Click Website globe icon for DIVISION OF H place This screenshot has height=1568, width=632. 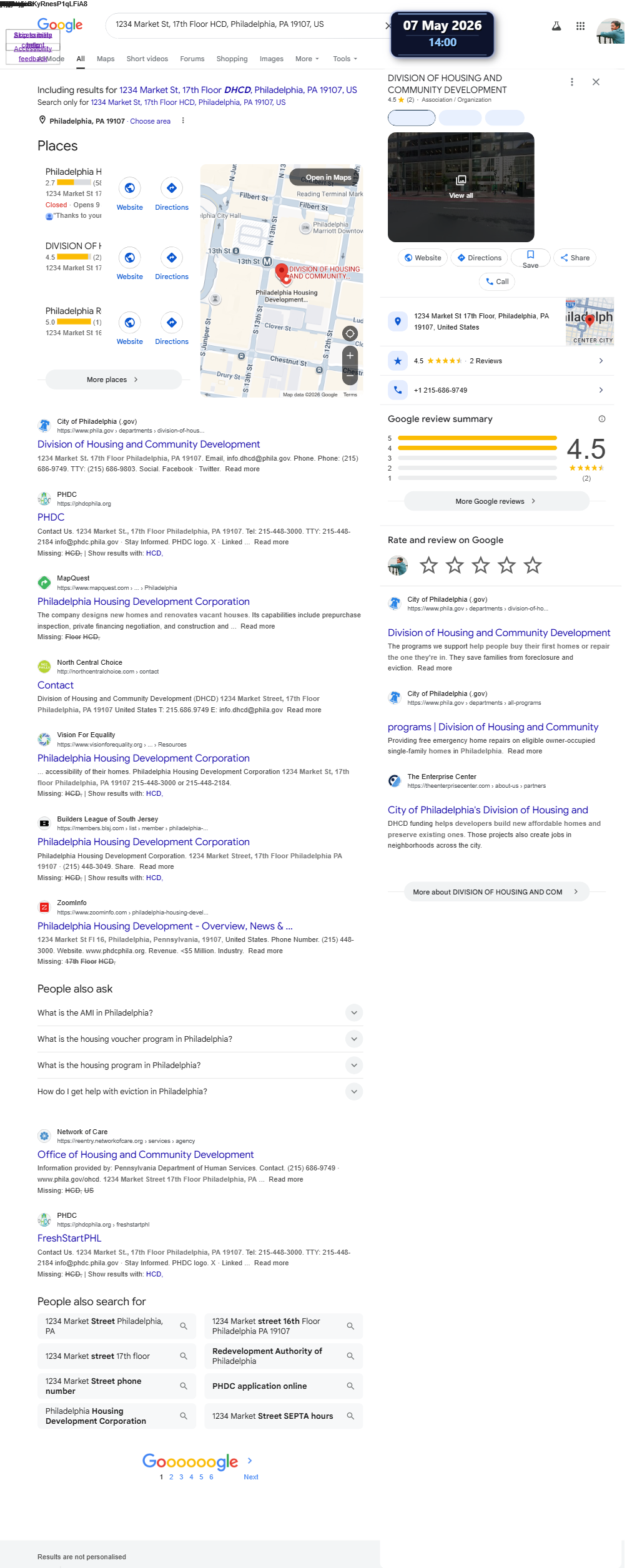[130, 257]
